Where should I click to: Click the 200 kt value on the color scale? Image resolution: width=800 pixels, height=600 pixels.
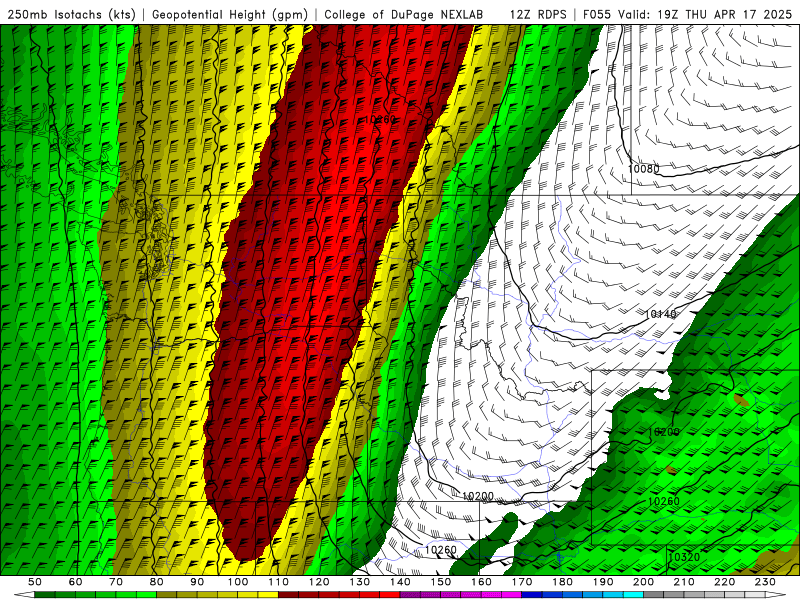click(643, 582)
